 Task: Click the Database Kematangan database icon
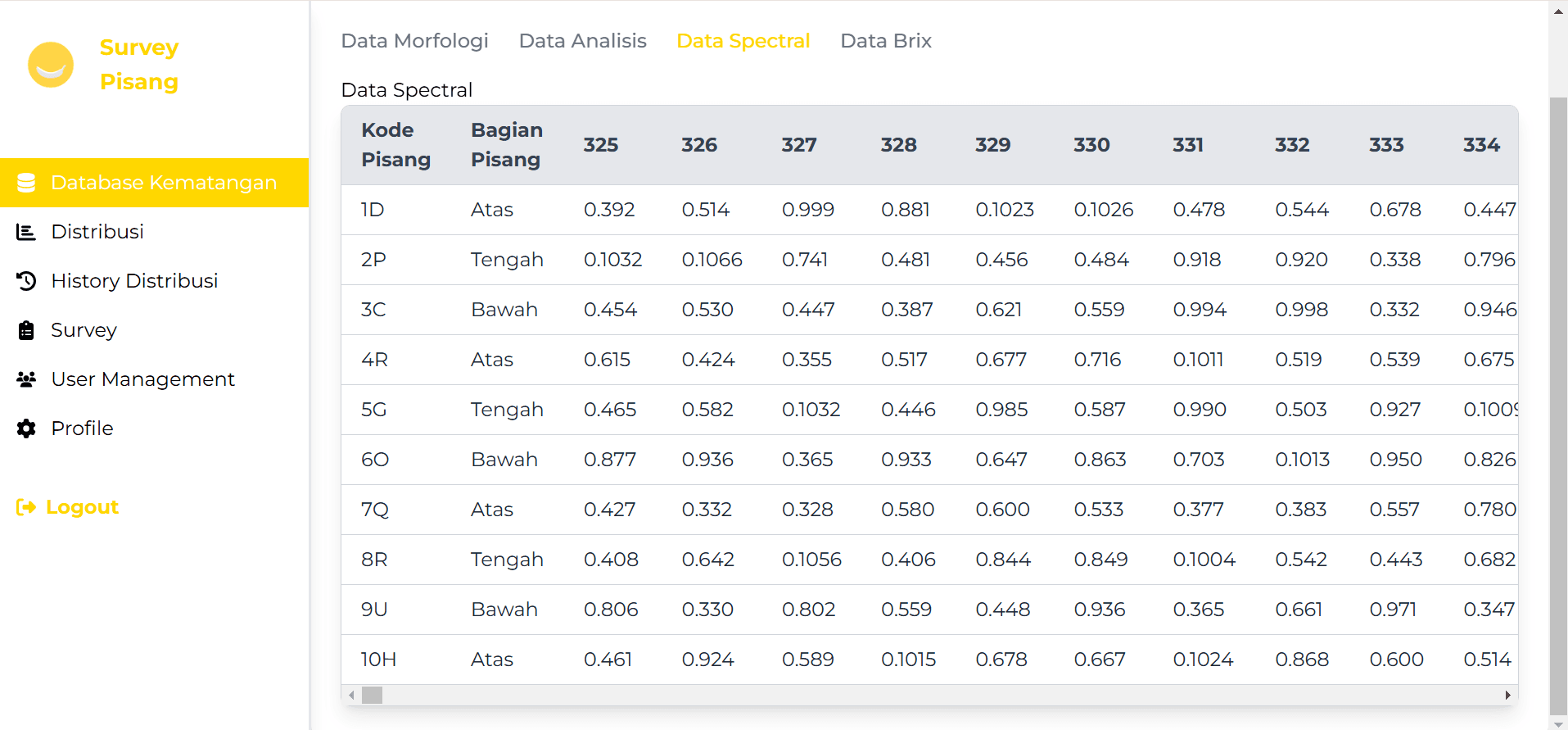[x=26, y=183]
